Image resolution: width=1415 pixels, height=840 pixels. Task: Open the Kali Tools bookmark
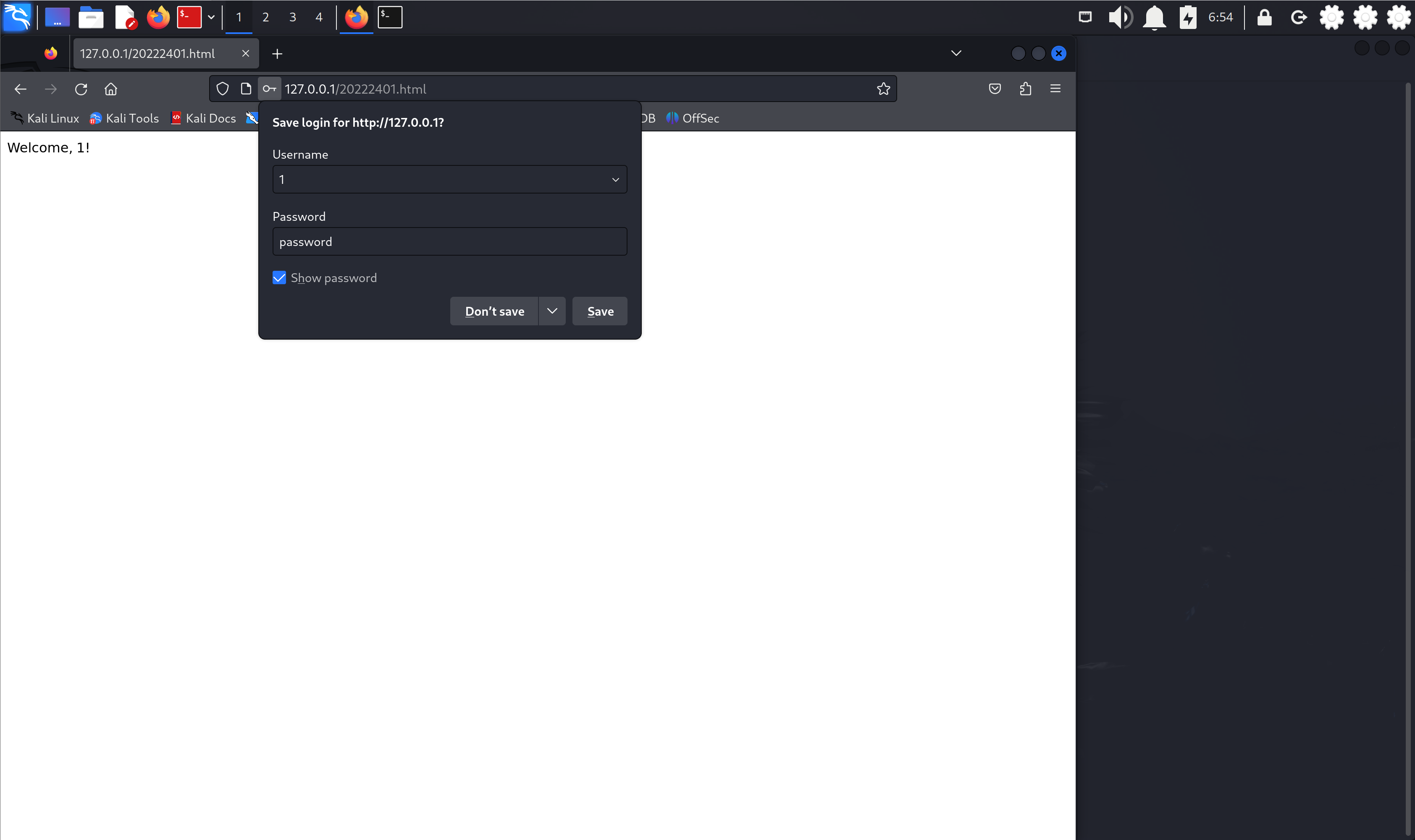pyautogui.click(x=125, y=118)
